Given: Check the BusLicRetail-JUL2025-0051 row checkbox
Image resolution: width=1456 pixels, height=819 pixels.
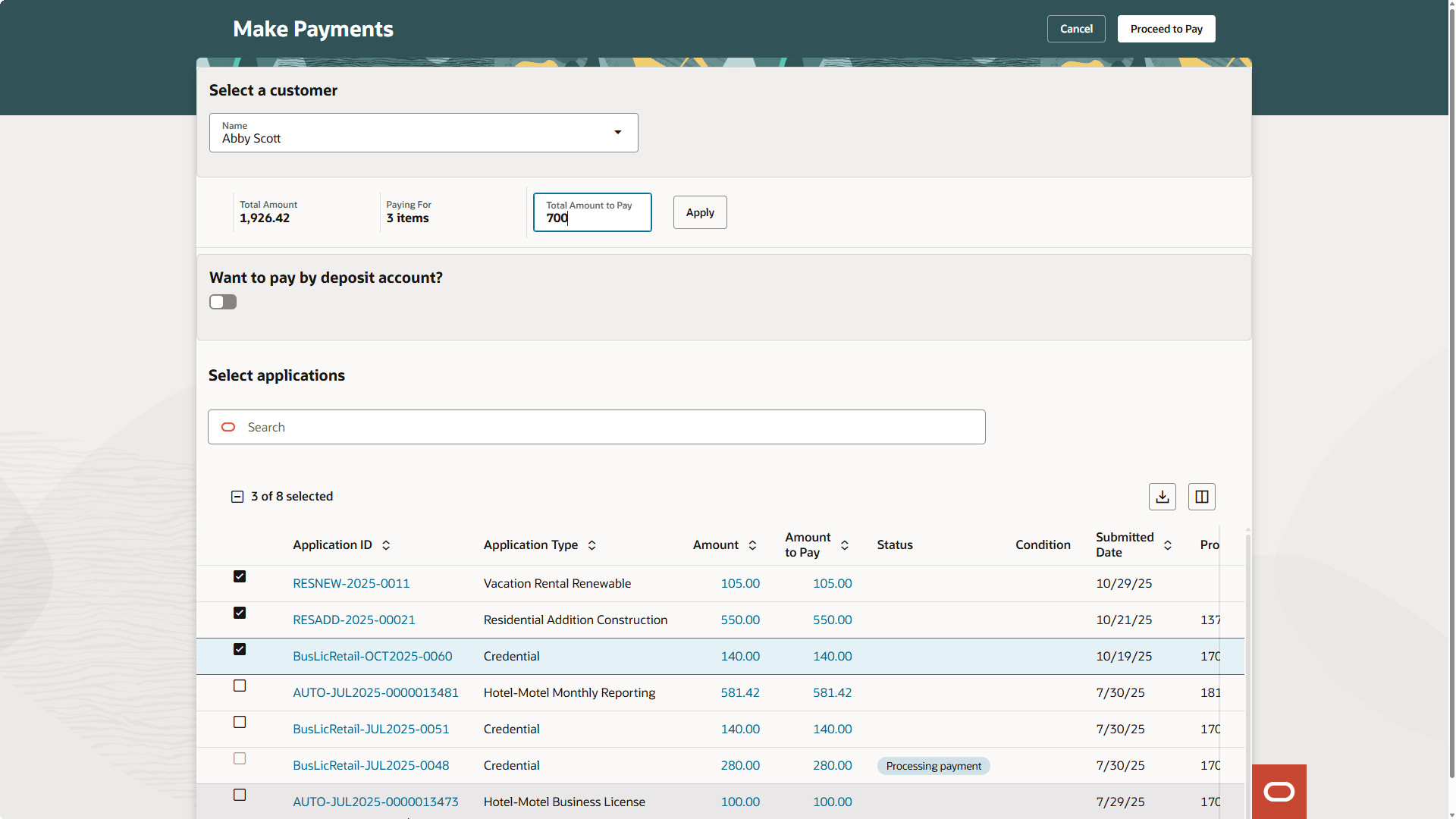Looking at the screenshot, I should click(x=240, y=722).
